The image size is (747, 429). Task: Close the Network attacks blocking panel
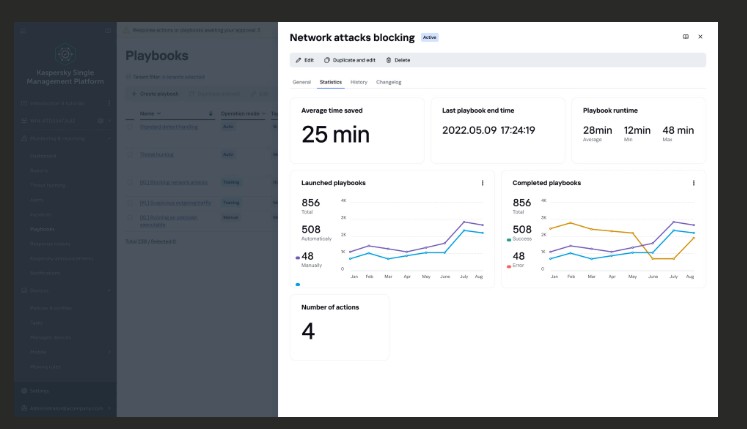coord(700,37)
